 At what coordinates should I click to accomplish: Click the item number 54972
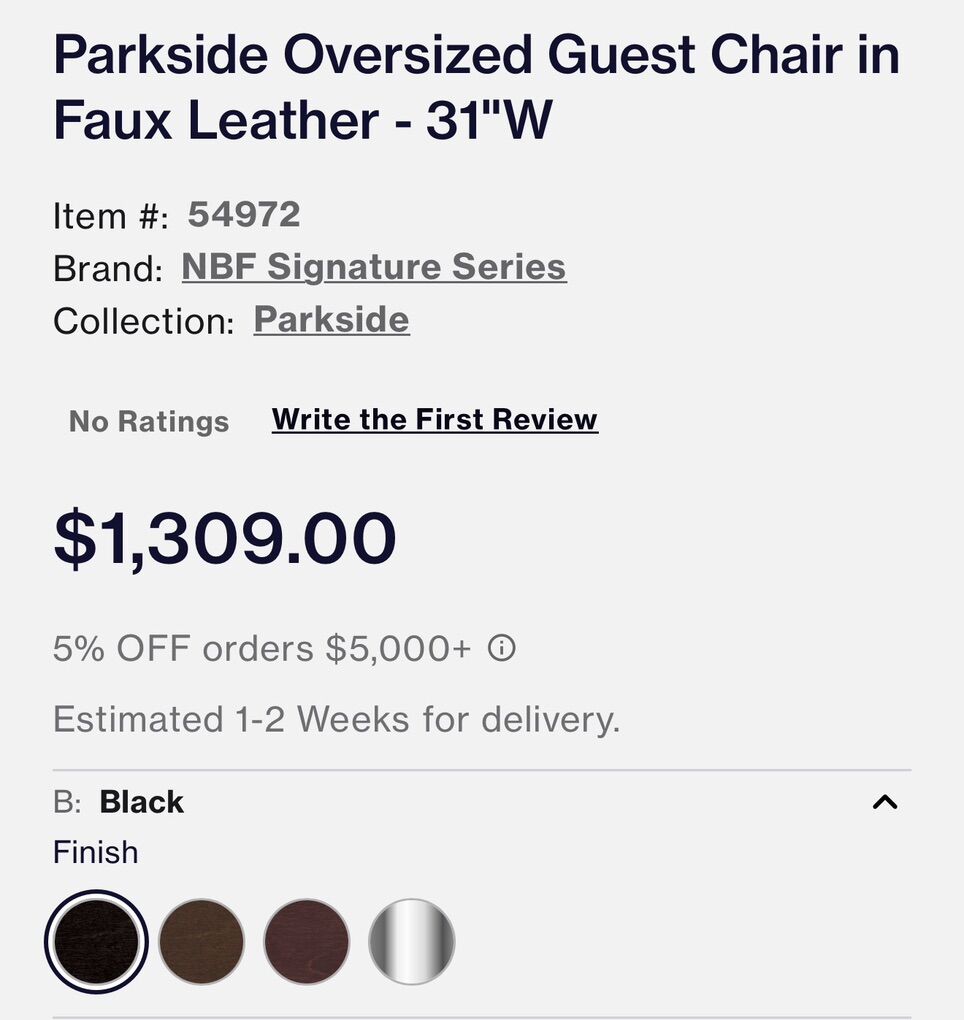pos(244,214)
